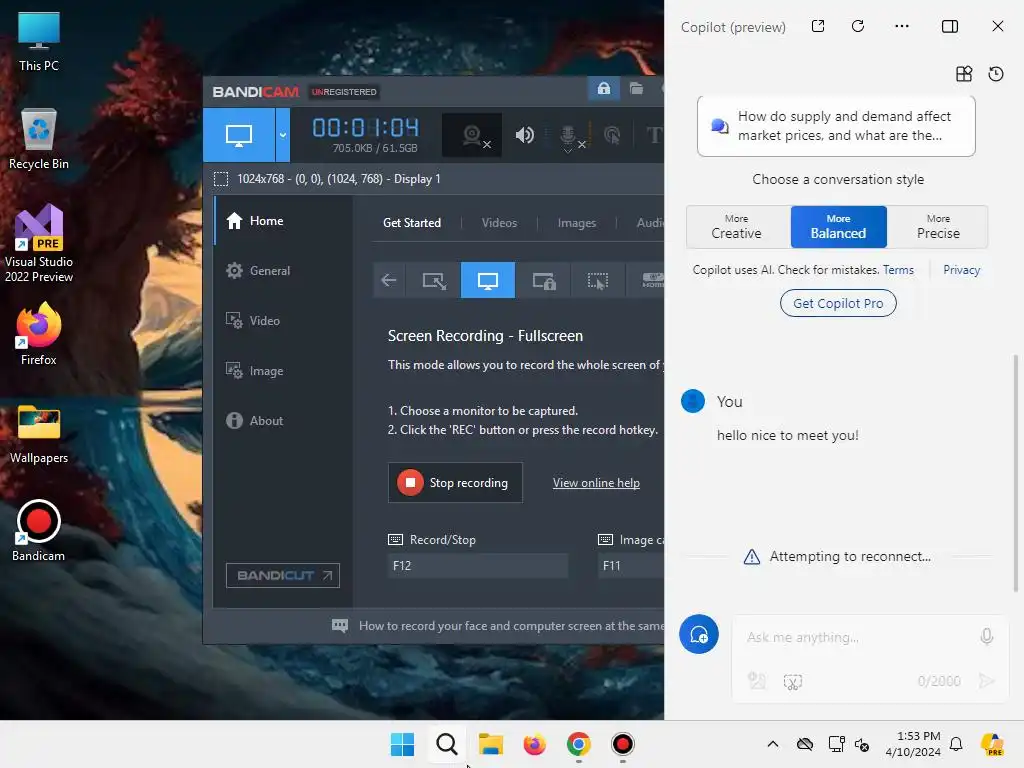Screen dimensions: 1024x768
Task: Select More Creative conversation style
Action: coord(737,227)
